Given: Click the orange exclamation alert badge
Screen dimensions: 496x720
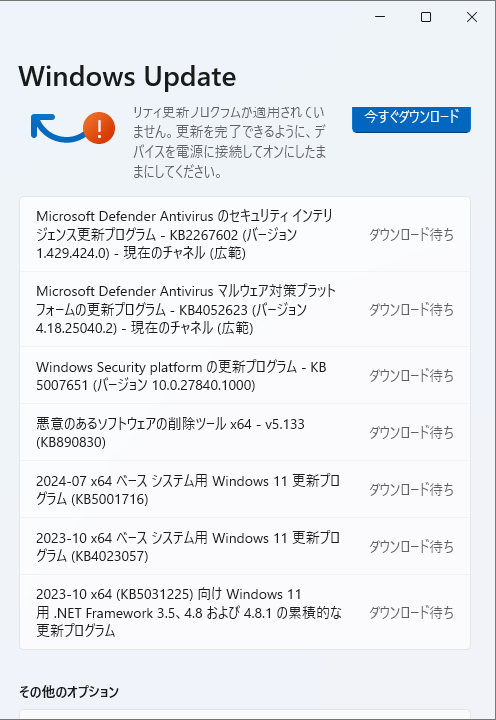Looking at the screenshot, I should [99, 128].
